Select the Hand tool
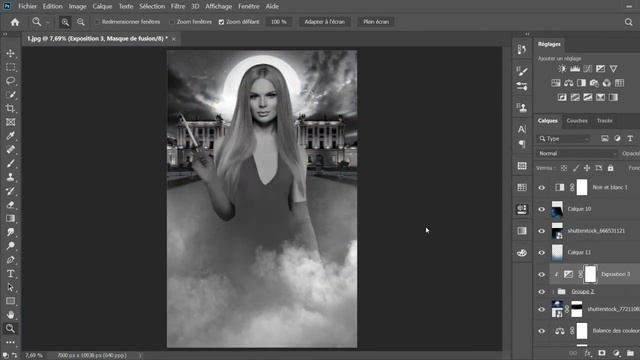 (11, 315)
